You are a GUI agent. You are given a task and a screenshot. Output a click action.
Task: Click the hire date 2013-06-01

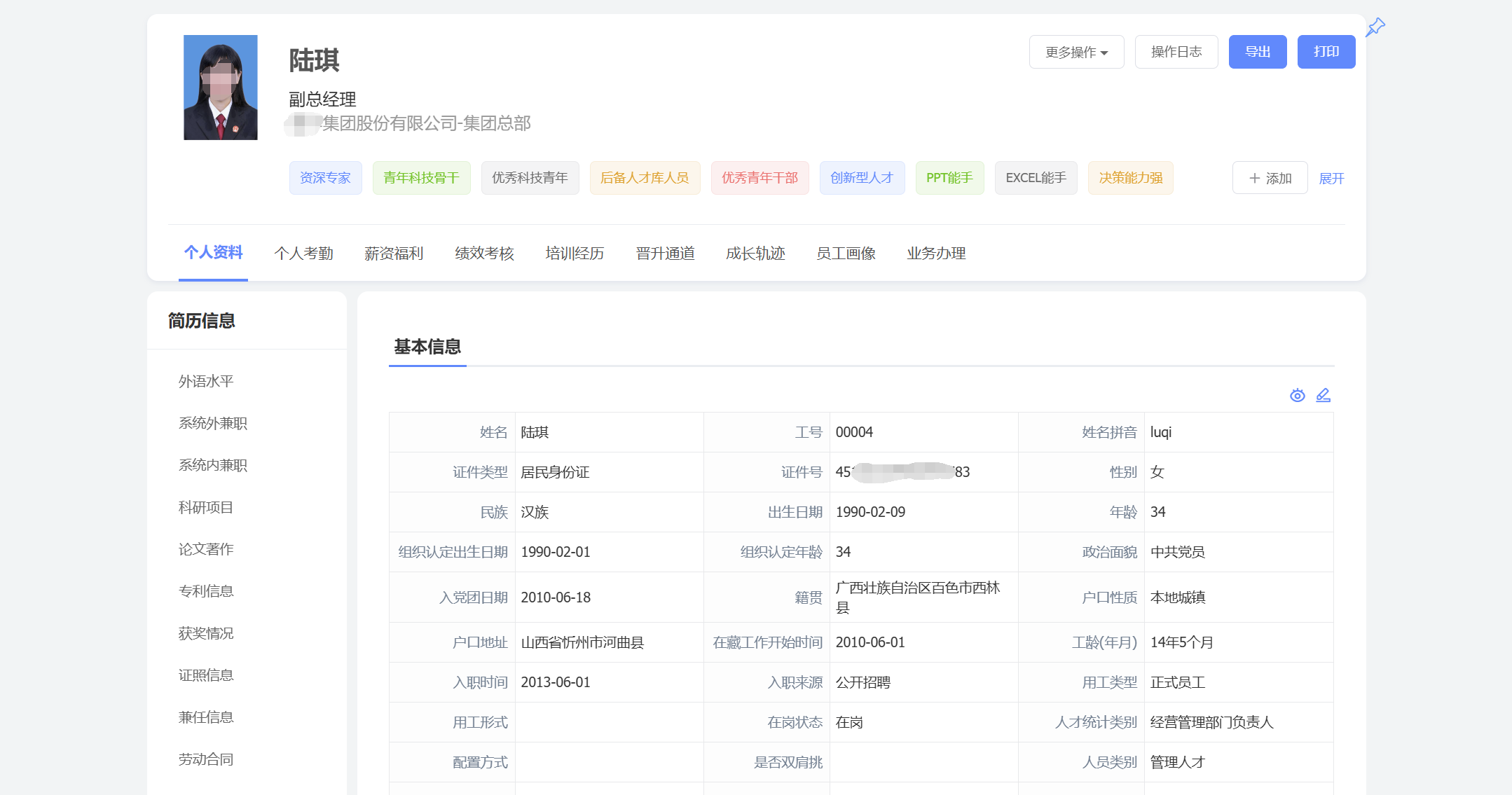(556, 682)
